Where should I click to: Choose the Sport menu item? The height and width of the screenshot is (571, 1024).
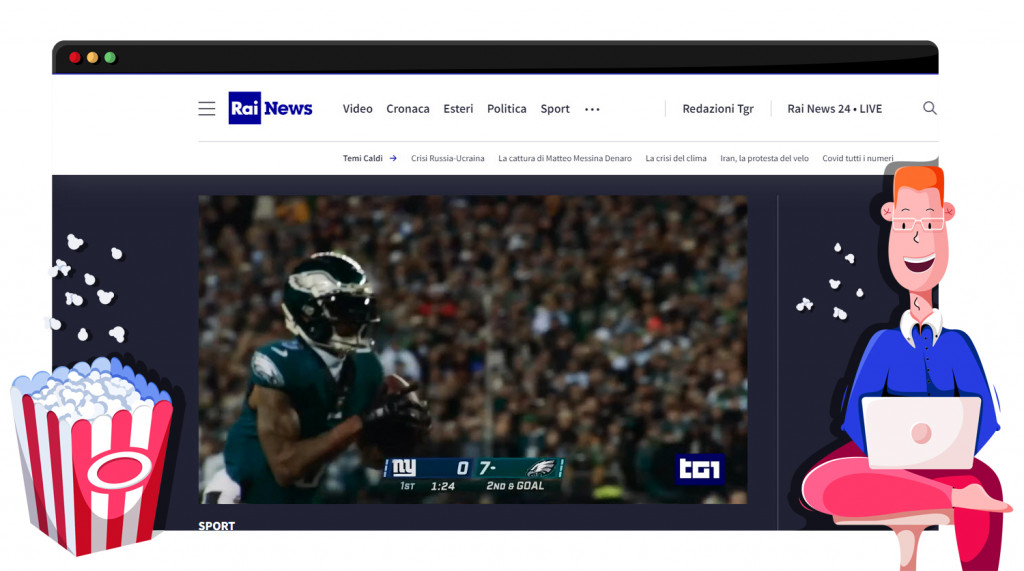click(x=554, y=109)
